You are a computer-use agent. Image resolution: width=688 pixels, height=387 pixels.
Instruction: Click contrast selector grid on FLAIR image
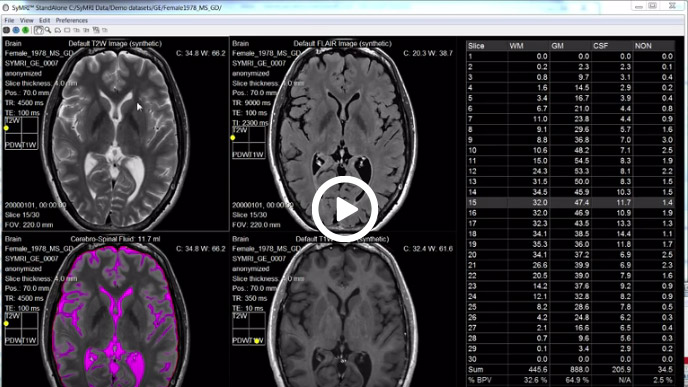point(248,143)
